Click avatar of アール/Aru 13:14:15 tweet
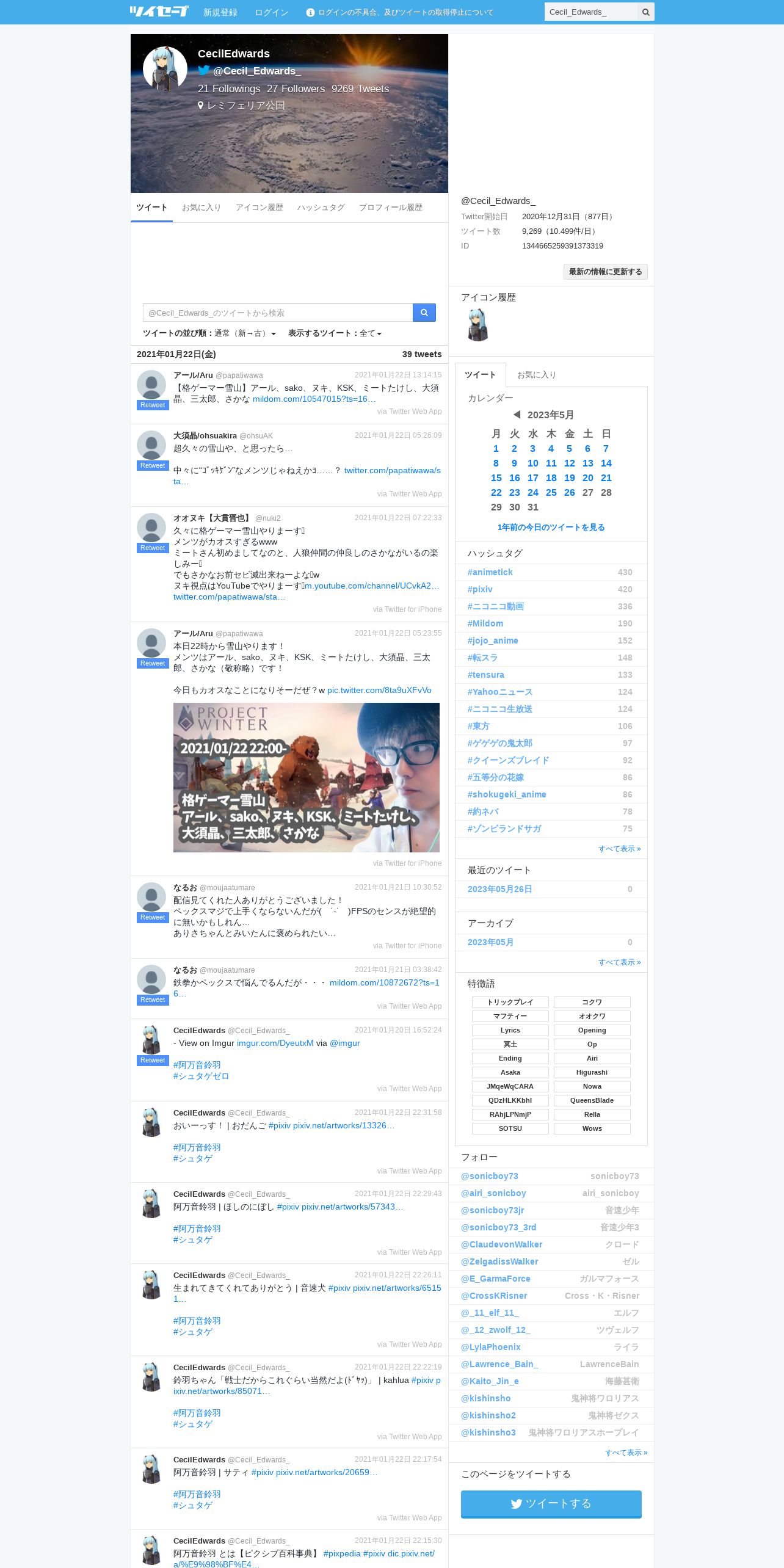The image size is (784, 1568). pos(151,385)
